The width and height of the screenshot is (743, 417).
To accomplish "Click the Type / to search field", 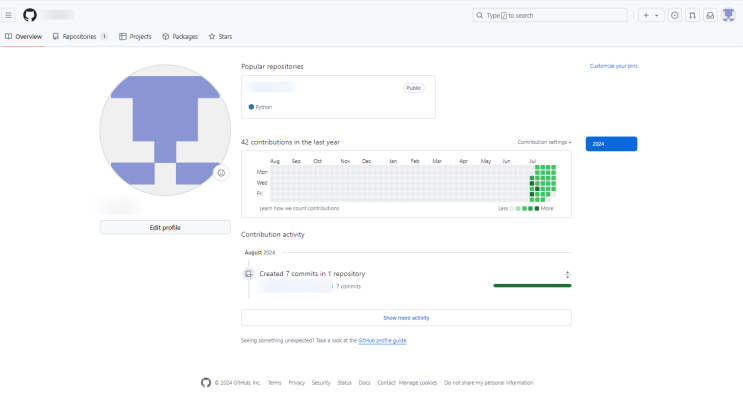I will click(550, 15).
